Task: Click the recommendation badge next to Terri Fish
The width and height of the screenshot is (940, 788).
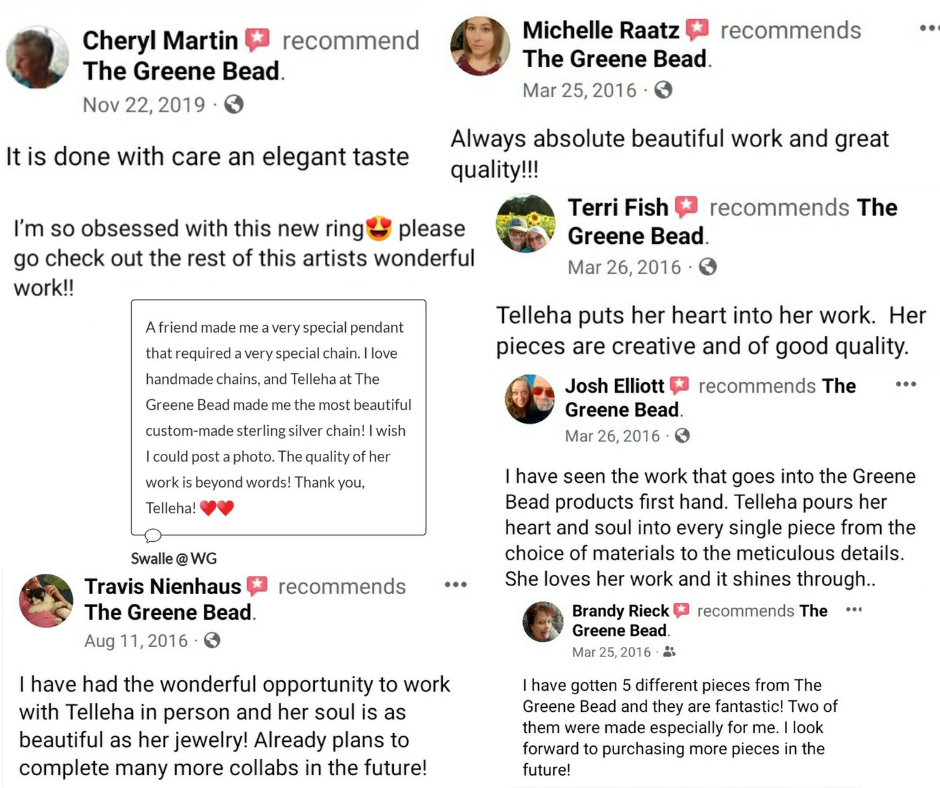Action: tap(686, 208)
